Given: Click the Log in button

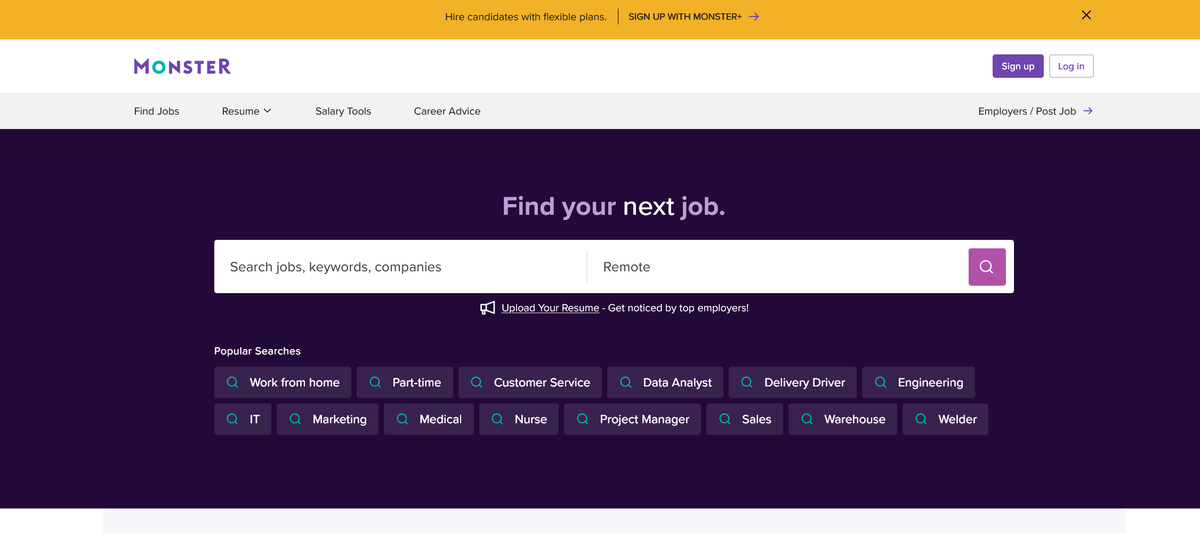Looking at the screenshot, I should pos(1071,66).
